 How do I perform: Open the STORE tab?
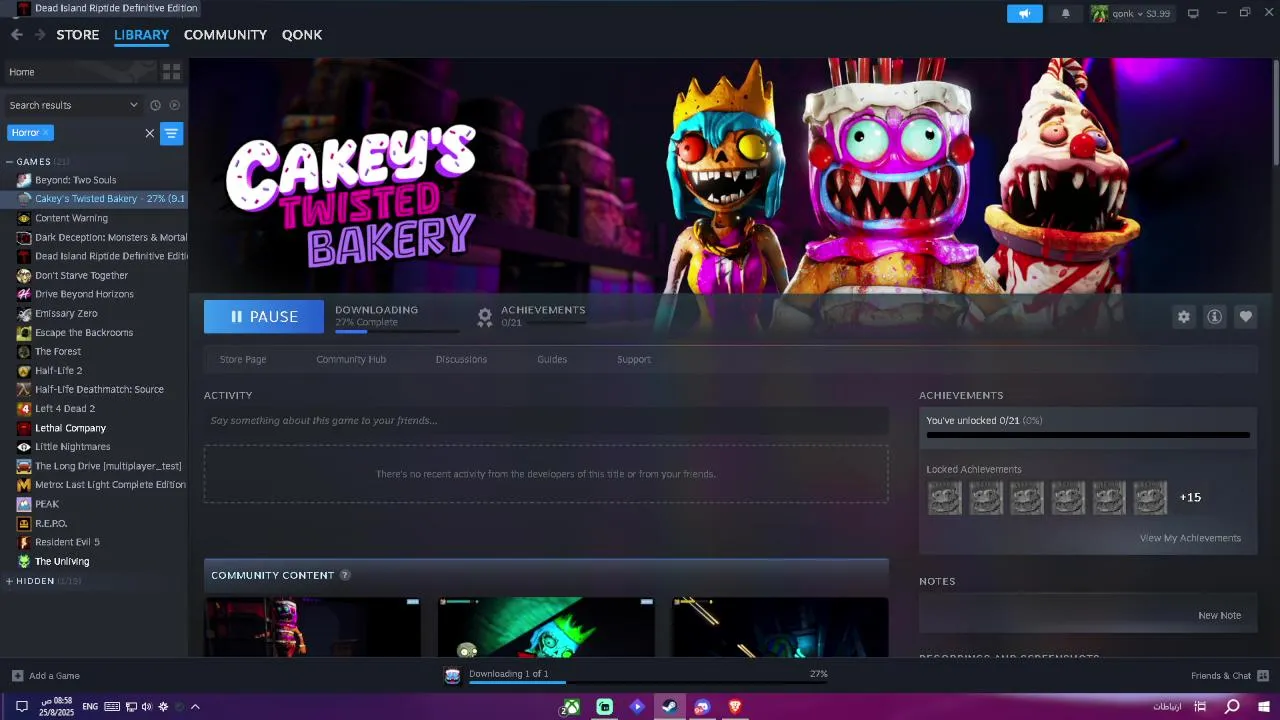coord(77,34)
